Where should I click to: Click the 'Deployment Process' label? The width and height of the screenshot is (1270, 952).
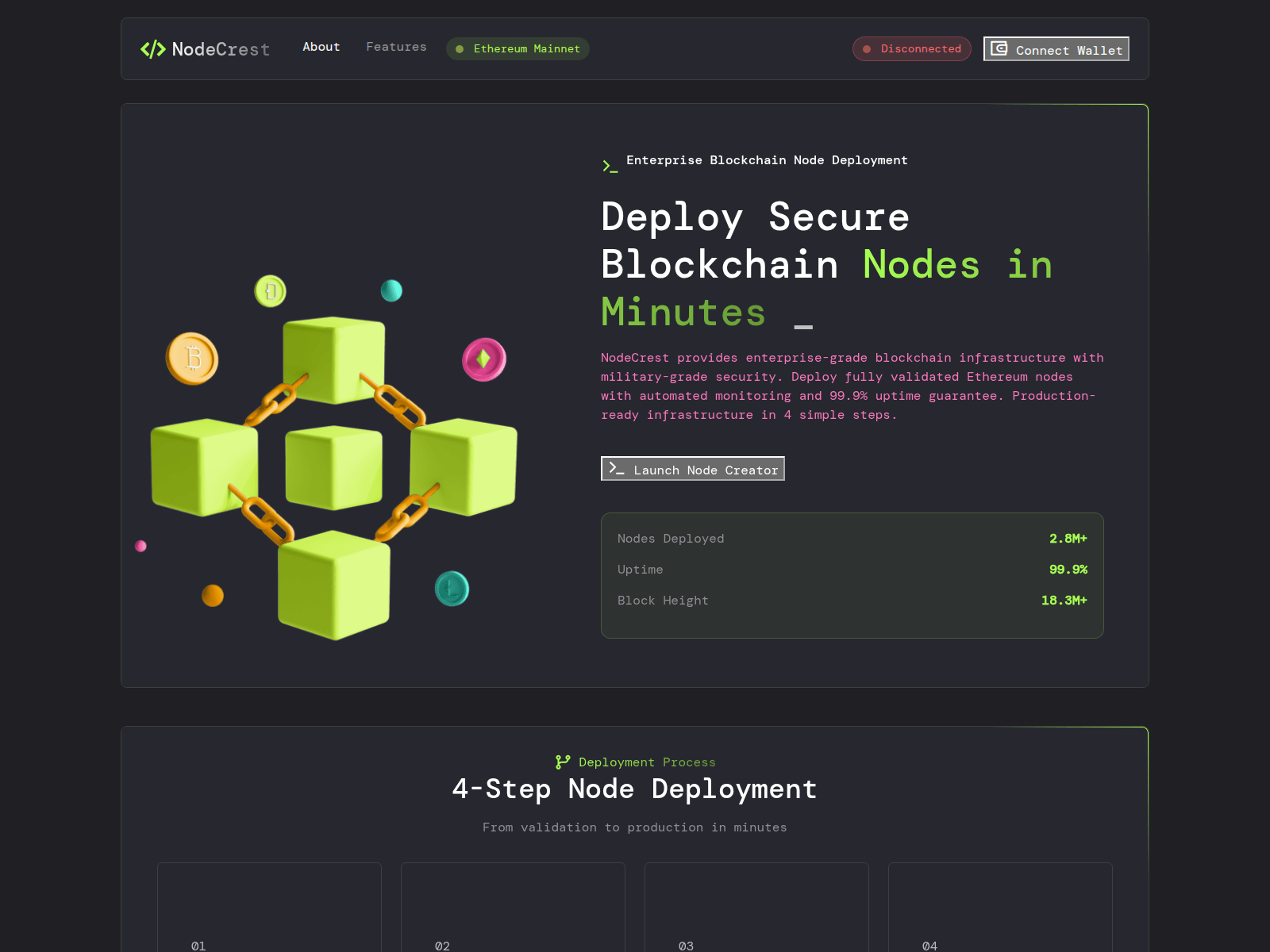(x=647, y=762)
